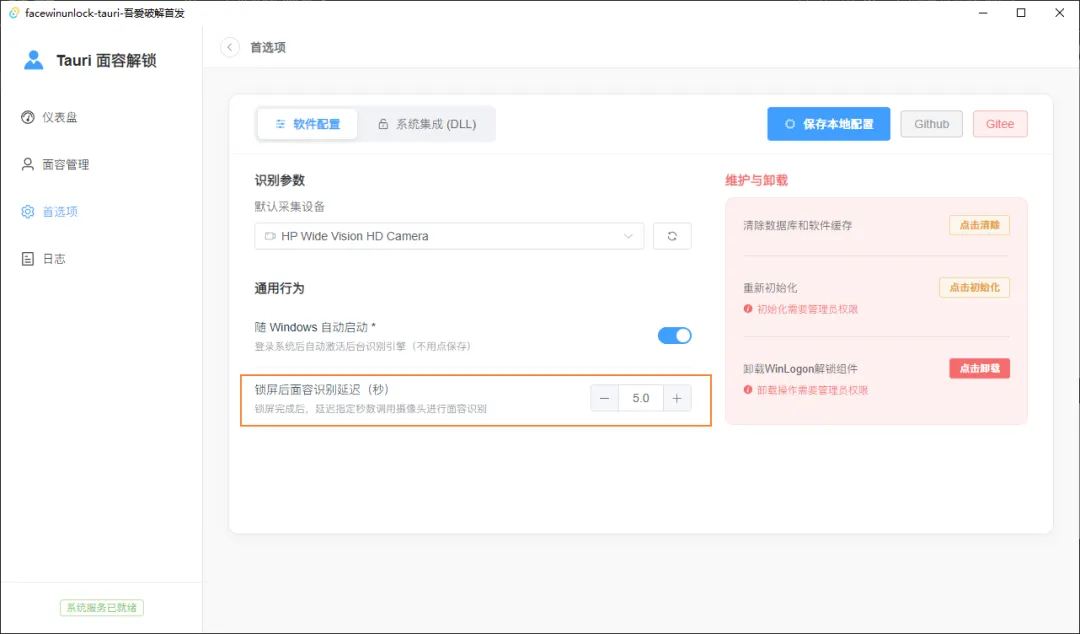Click the 系统服务已就绪 status badge
The width and height of the screenshot is (1080, 634).
(x=101, y=608)
